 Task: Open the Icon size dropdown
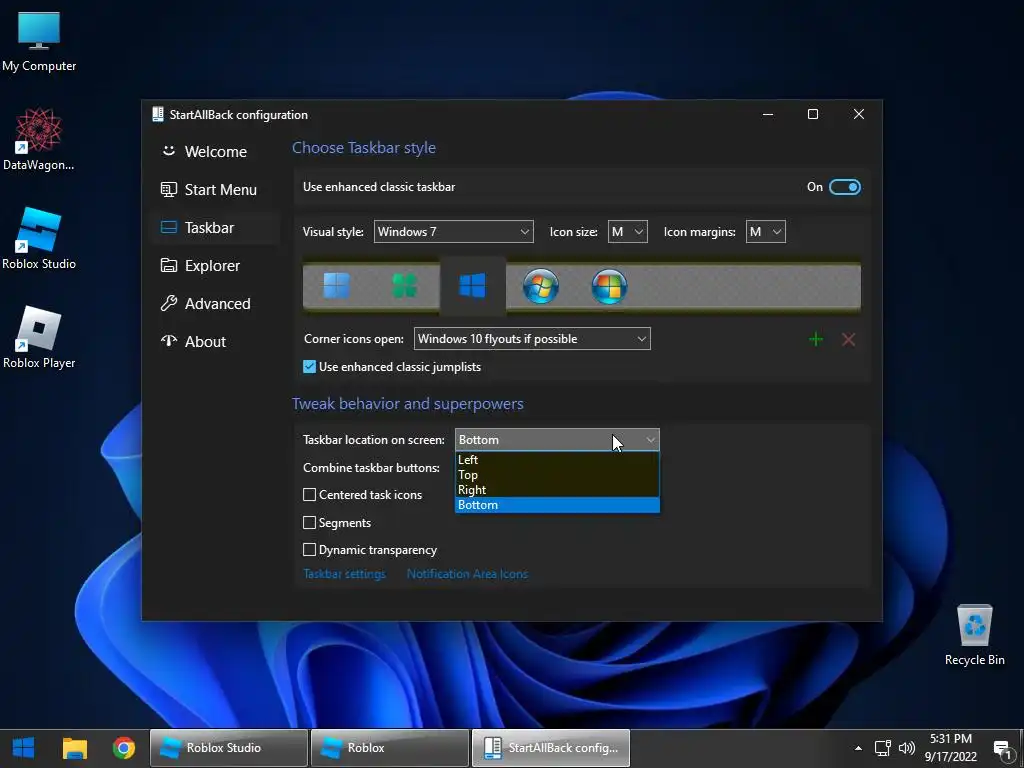628,232
